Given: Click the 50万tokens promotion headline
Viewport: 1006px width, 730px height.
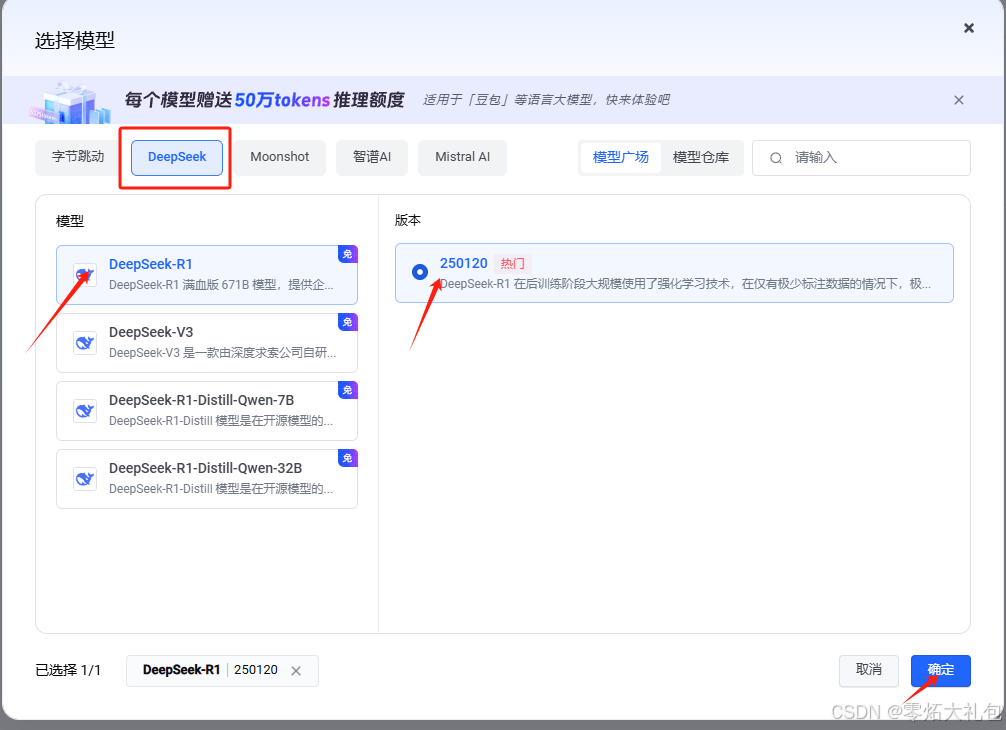Looking at the screenshot, I should point(264,100).
